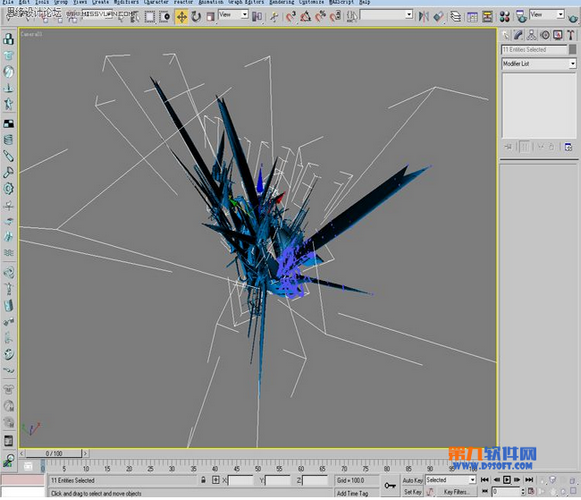The image size is (581, 500).
Task: Enable Auto Key mode
Action: pyautogui.click(x=413, y=480)
